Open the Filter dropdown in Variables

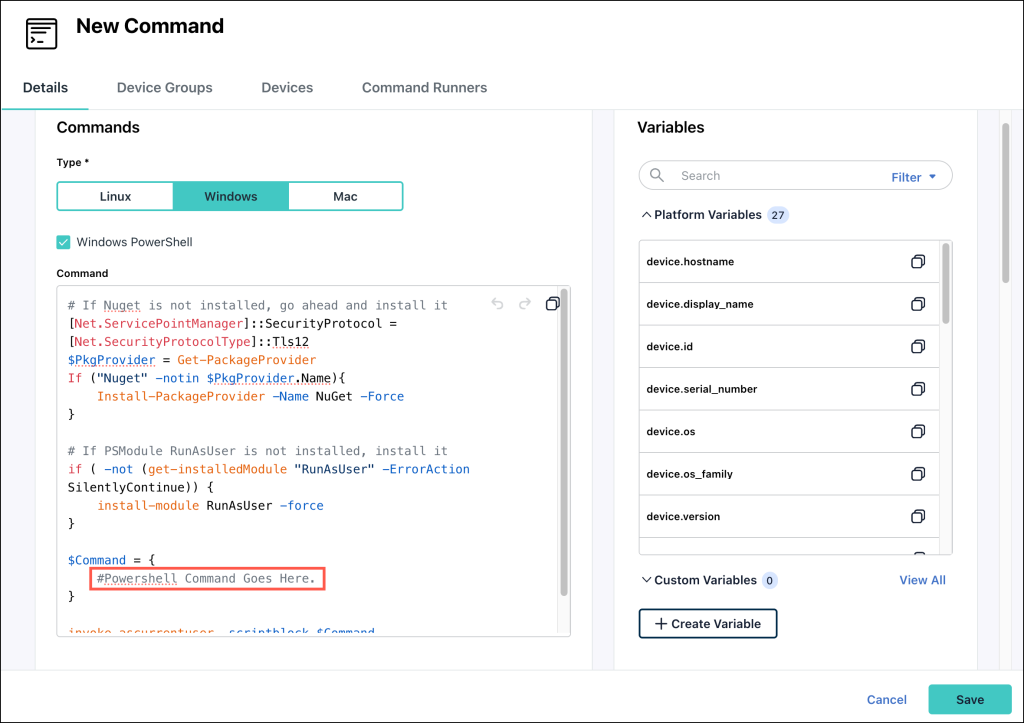tap(914, 177)
